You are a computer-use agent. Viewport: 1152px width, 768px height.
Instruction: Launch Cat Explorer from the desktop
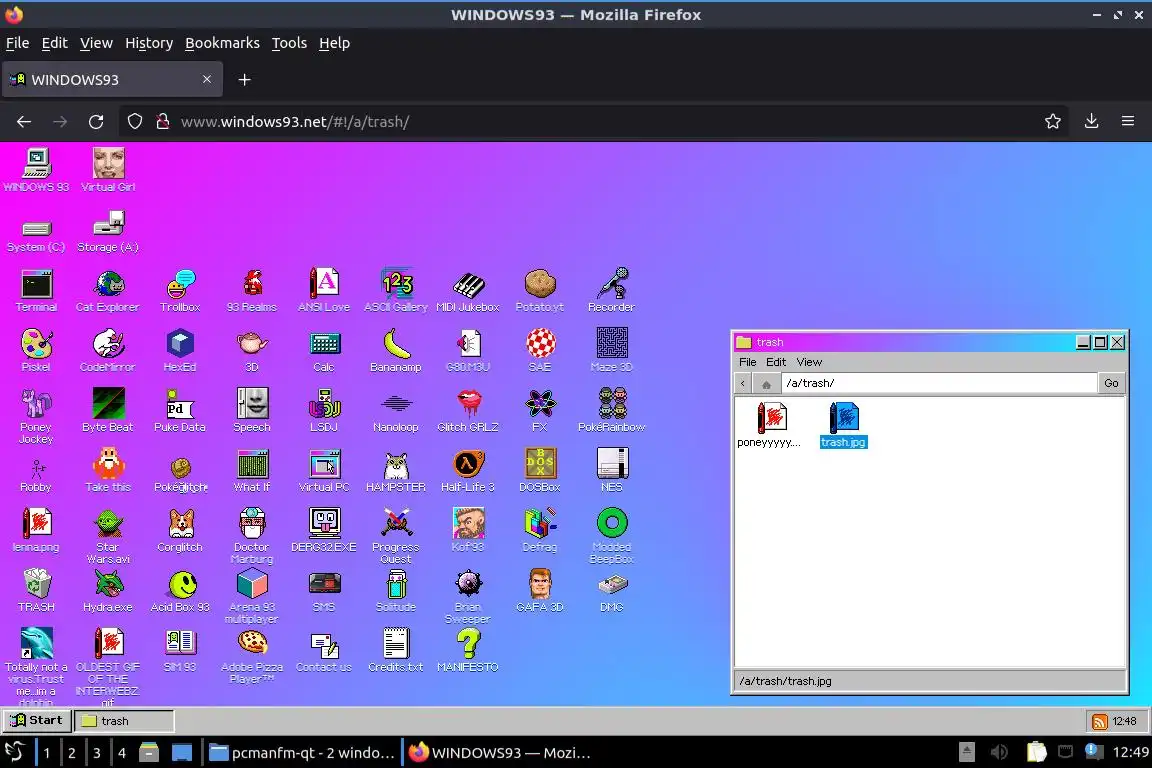(108, 291)
